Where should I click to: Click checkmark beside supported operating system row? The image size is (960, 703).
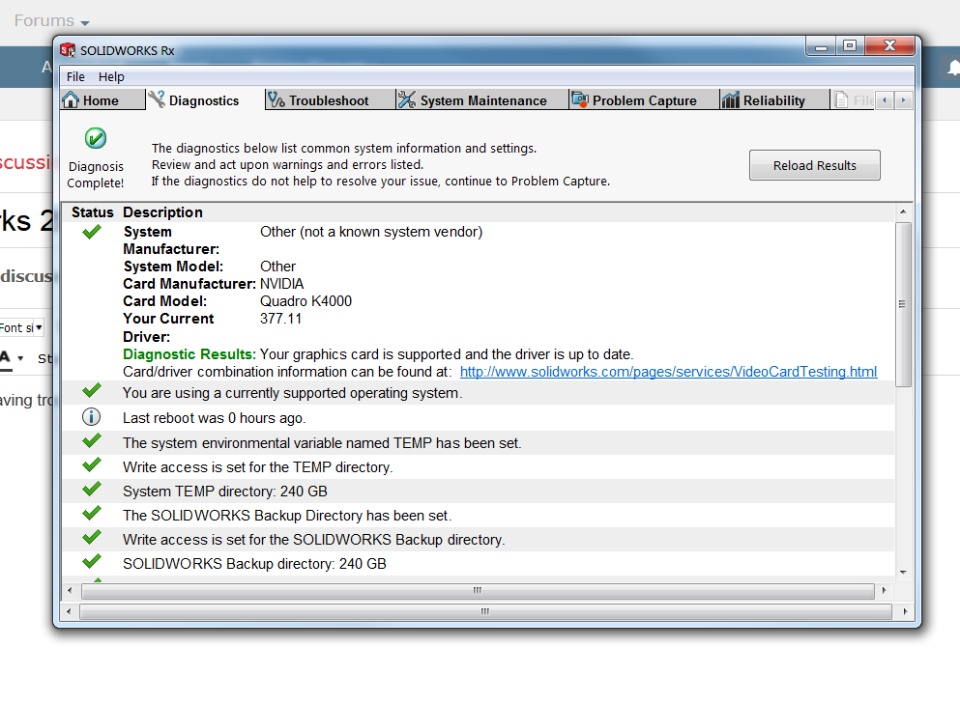(x=92, y=391)
